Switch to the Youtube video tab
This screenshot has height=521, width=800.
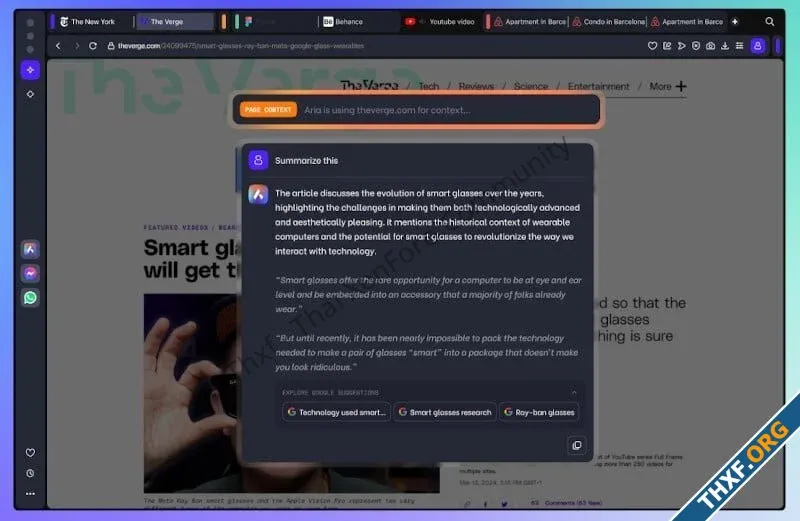(443, 21)
